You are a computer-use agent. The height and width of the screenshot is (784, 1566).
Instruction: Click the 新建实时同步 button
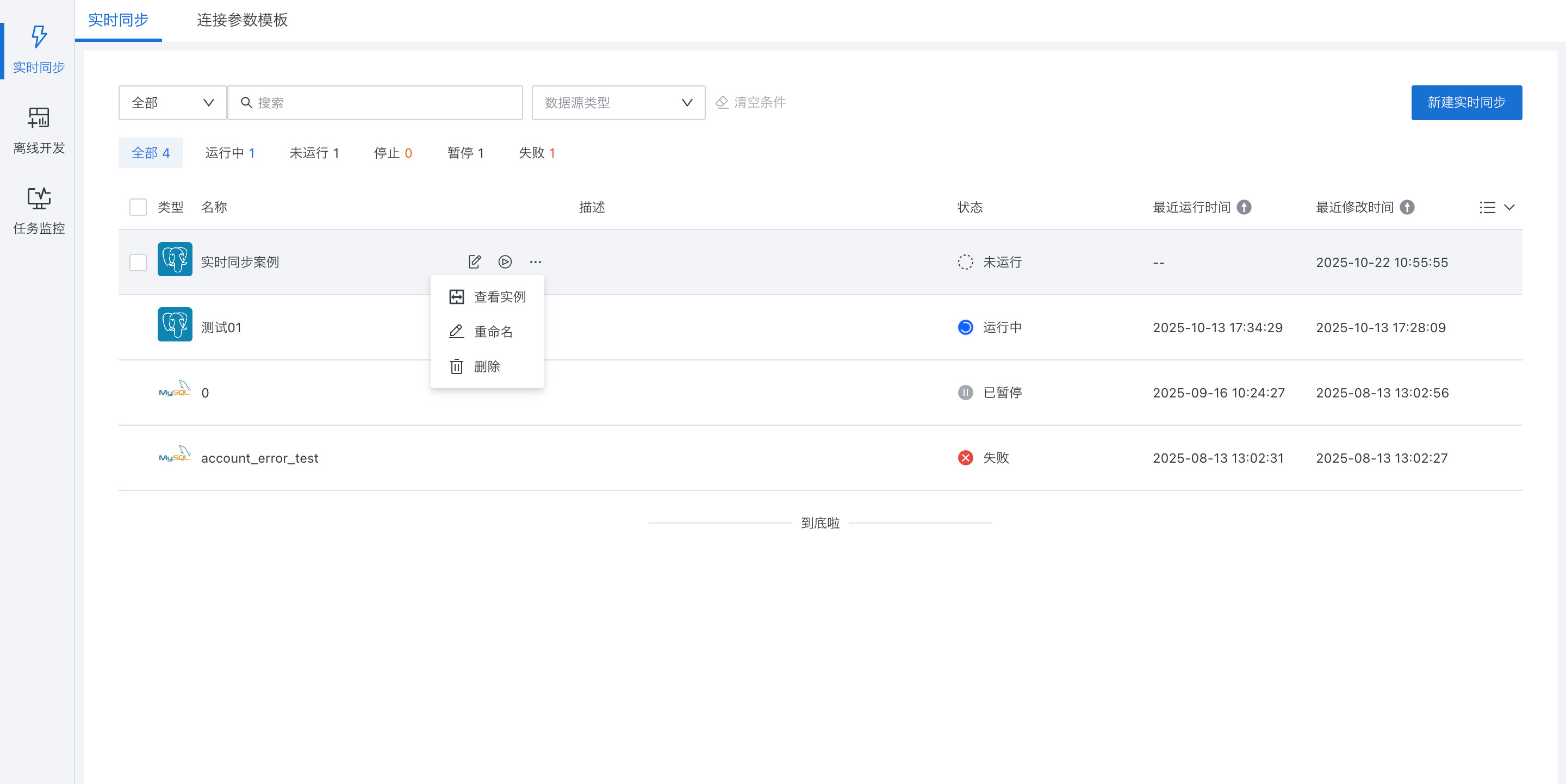1466,103
